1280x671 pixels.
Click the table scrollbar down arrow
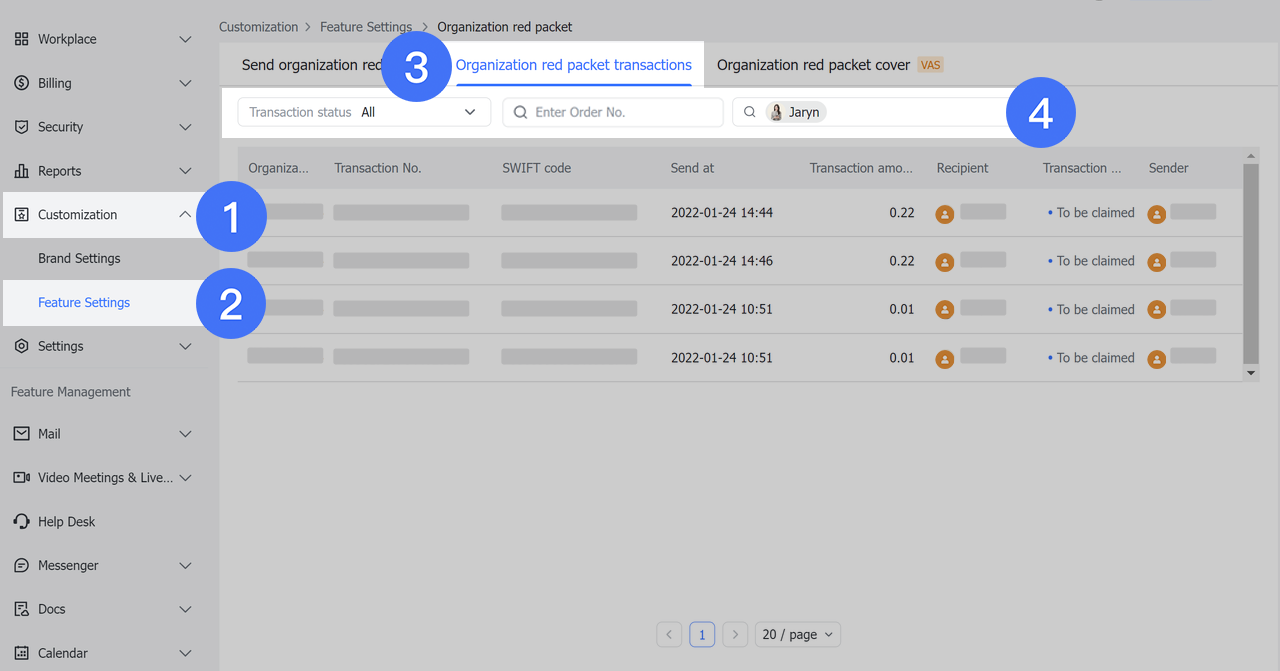pyautogui.click(x=1251, y=373)
